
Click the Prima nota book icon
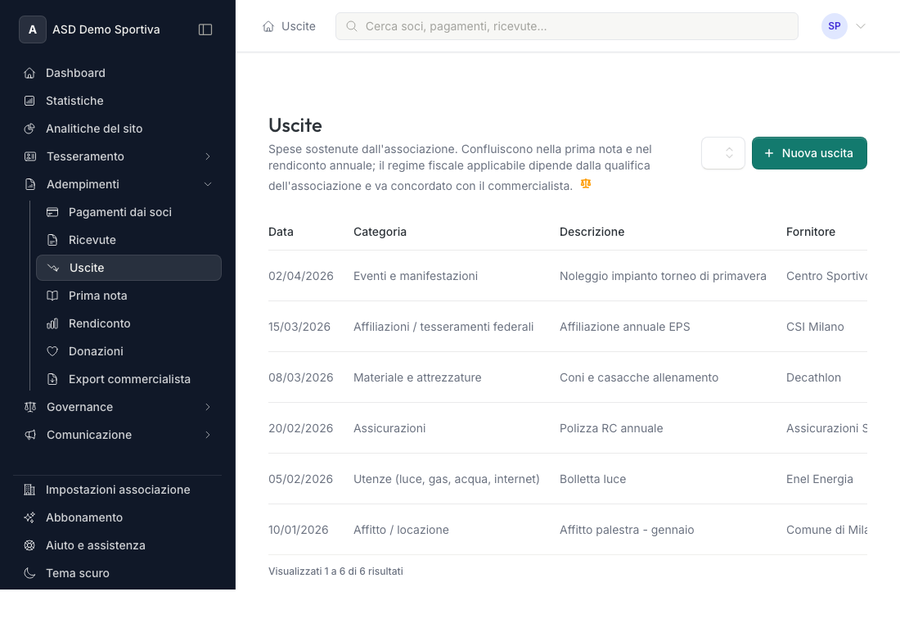tap(52, 296)
